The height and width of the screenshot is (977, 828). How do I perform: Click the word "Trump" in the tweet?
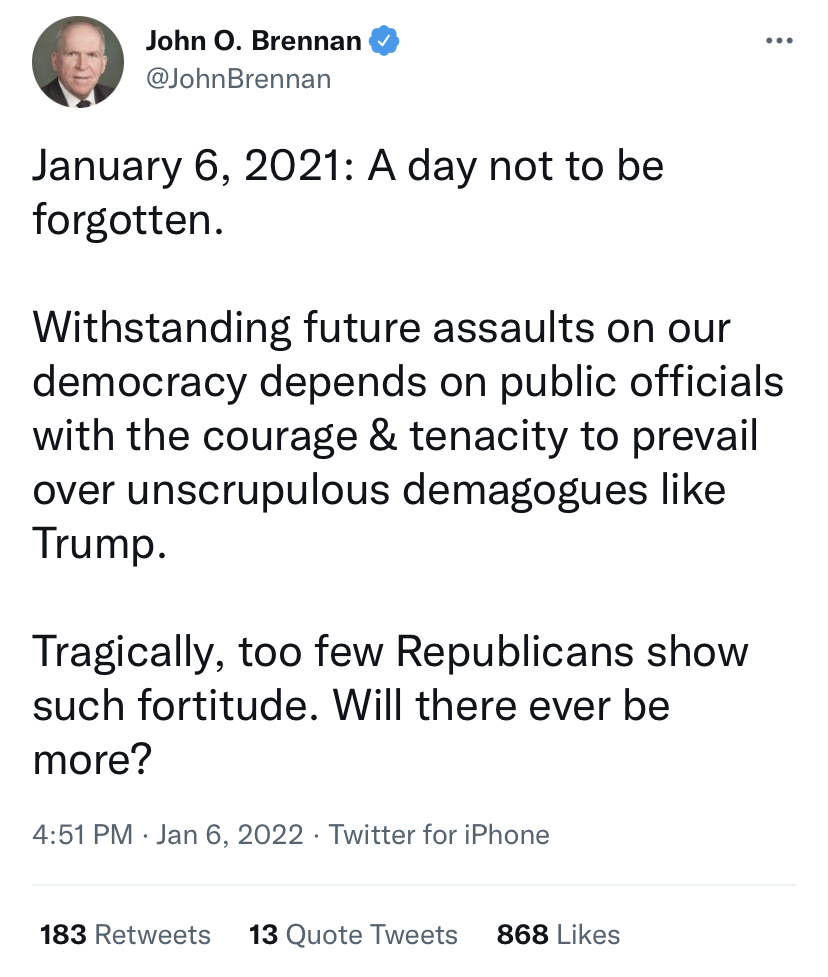95,545
